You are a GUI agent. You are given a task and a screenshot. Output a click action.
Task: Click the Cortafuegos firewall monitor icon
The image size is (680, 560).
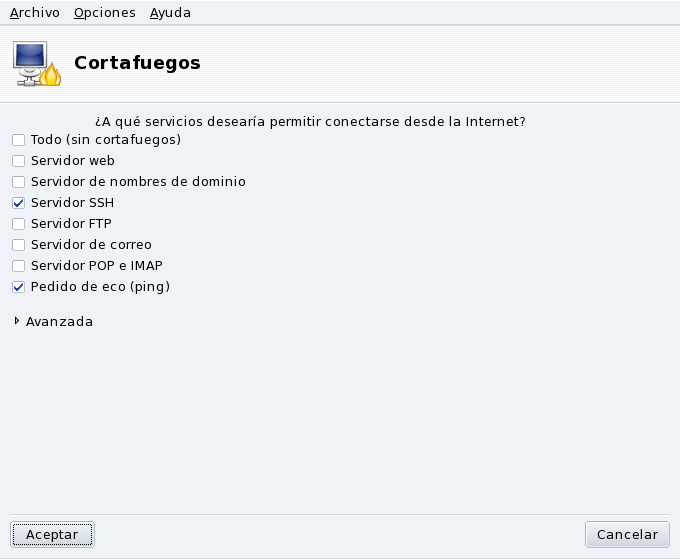click(36, 63)
